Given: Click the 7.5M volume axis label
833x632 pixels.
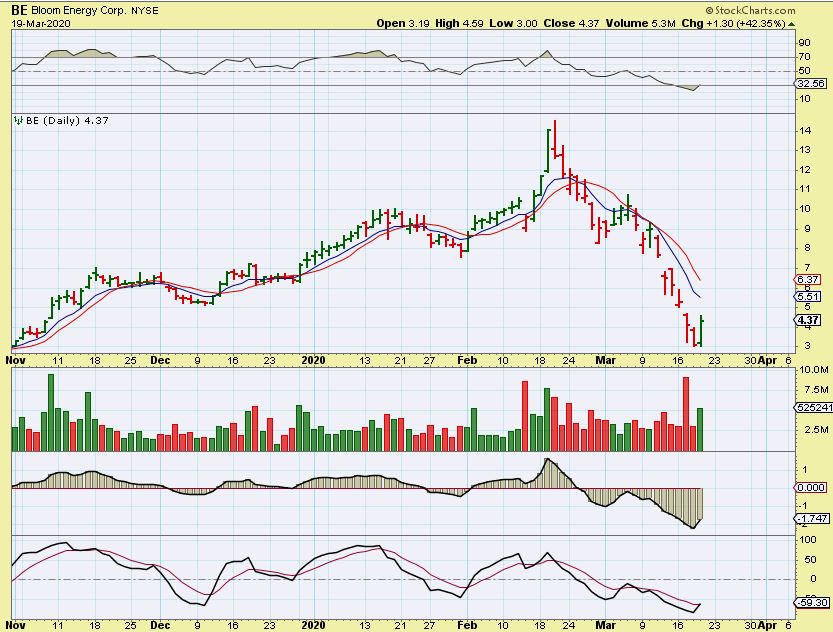Looking at the screenshot, I should pos(816,389).
